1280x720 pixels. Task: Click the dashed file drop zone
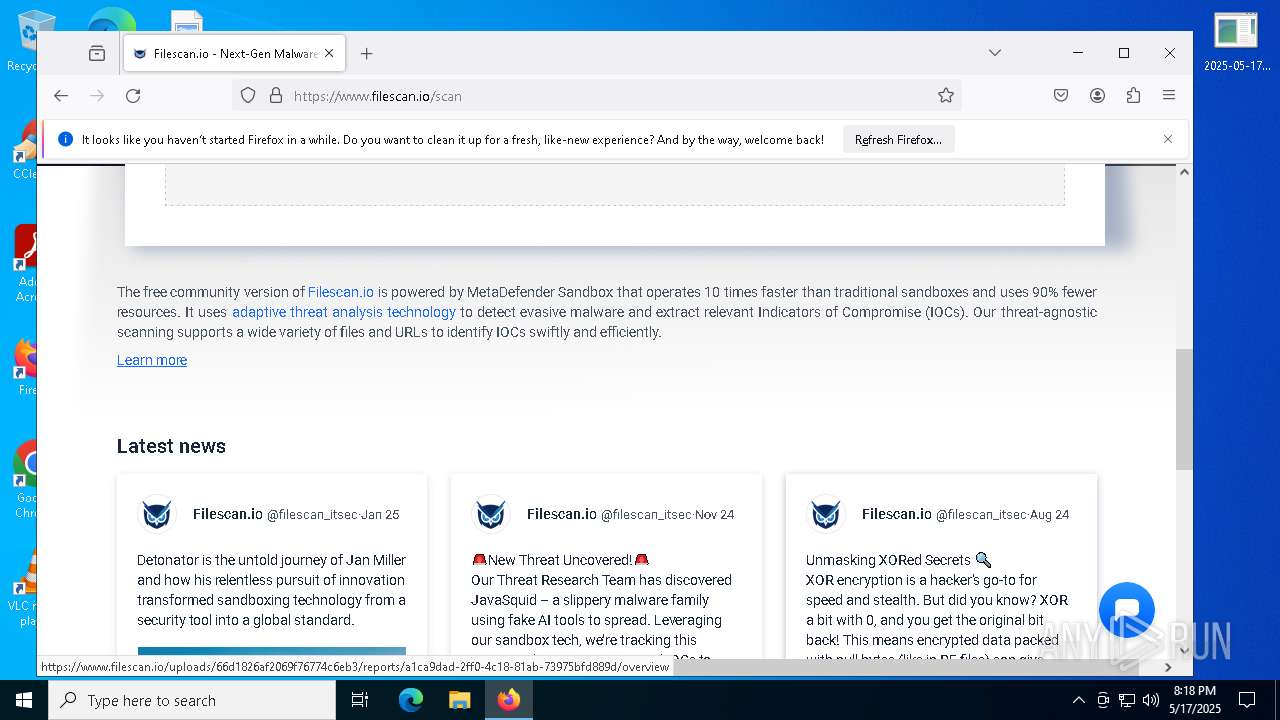615,186
